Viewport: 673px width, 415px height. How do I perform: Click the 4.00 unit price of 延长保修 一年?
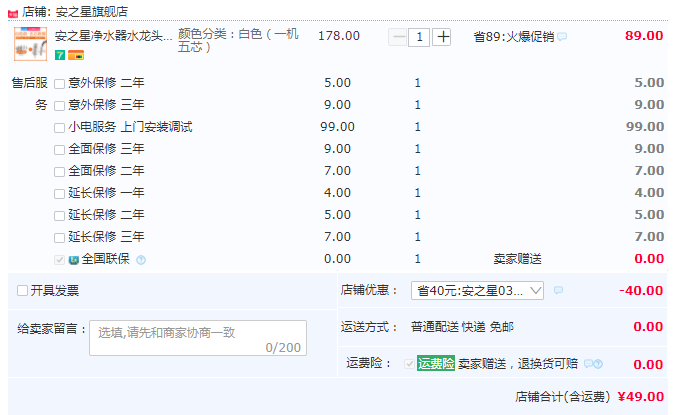(337, 193)
